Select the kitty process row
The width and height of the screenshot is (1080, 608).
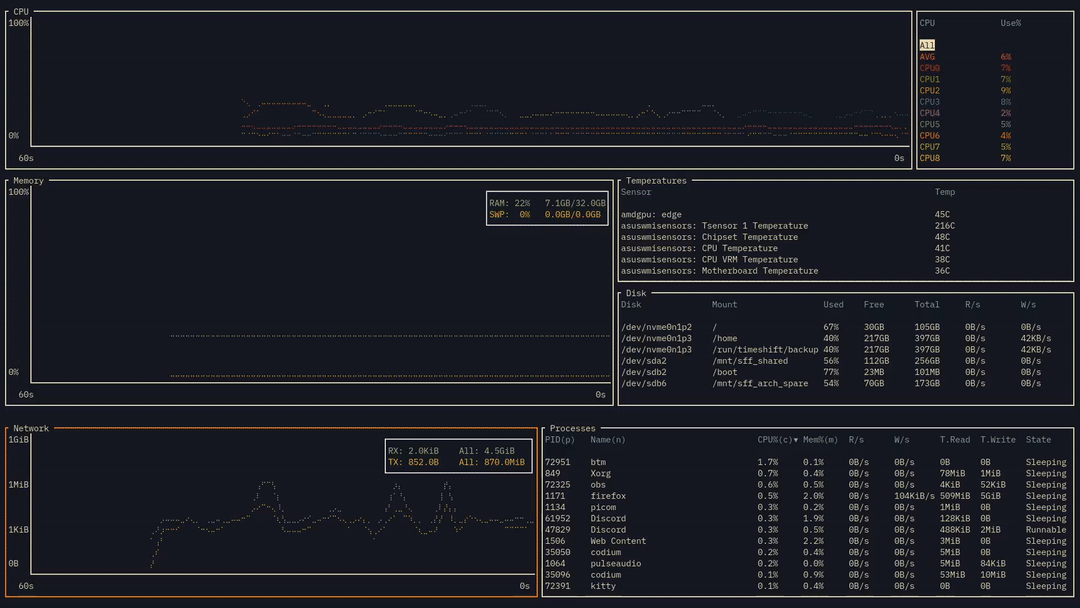[x=805, y=587]
